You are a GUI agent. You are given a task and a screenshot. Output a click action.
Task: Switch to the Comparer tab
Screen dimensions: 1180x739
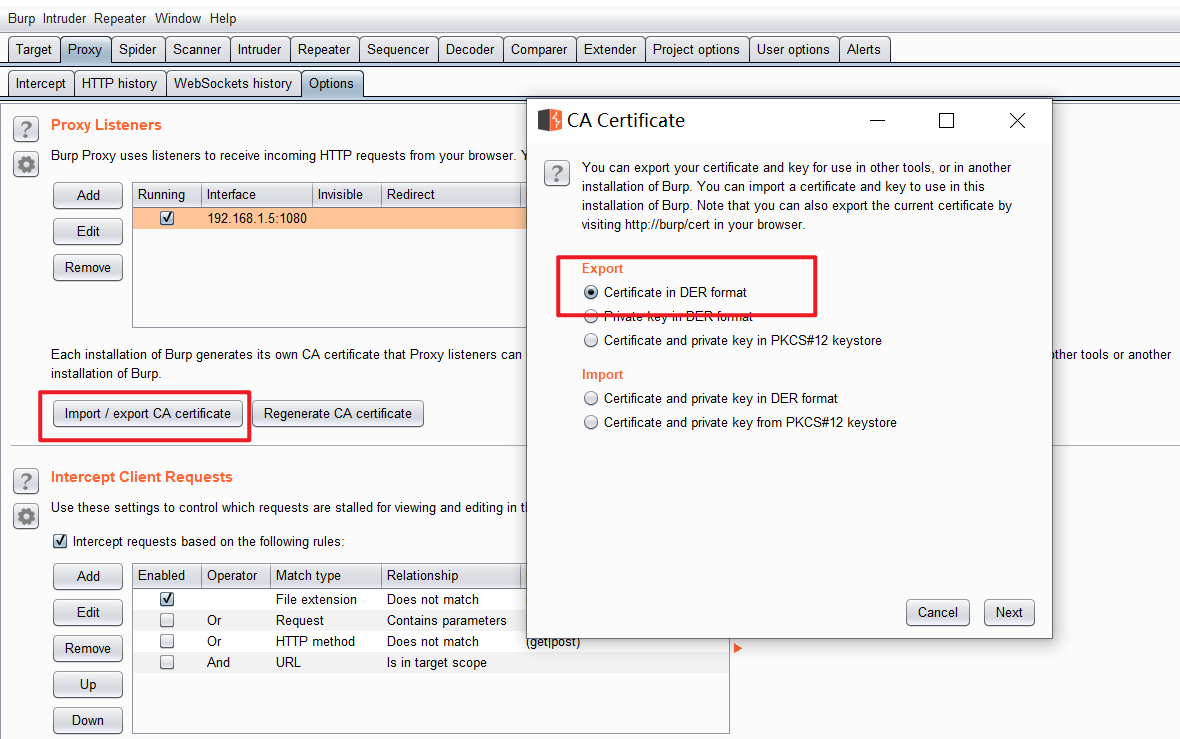tap(539, 50)
